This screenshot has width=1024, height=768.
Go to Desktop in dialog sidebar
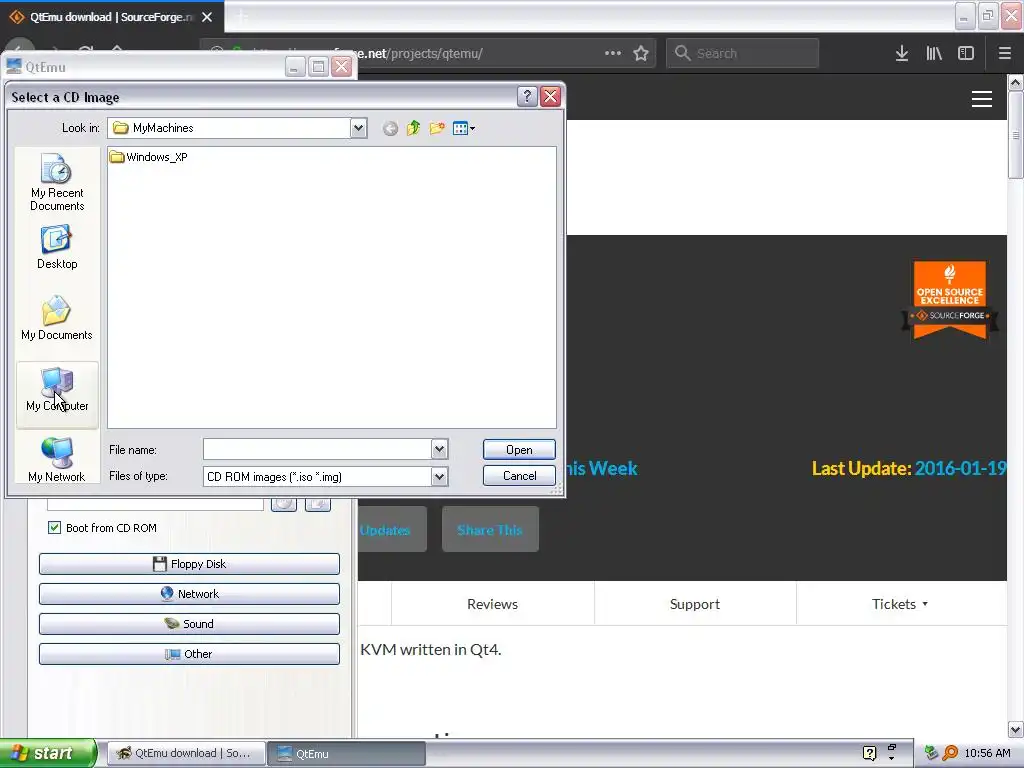(57, 248)
